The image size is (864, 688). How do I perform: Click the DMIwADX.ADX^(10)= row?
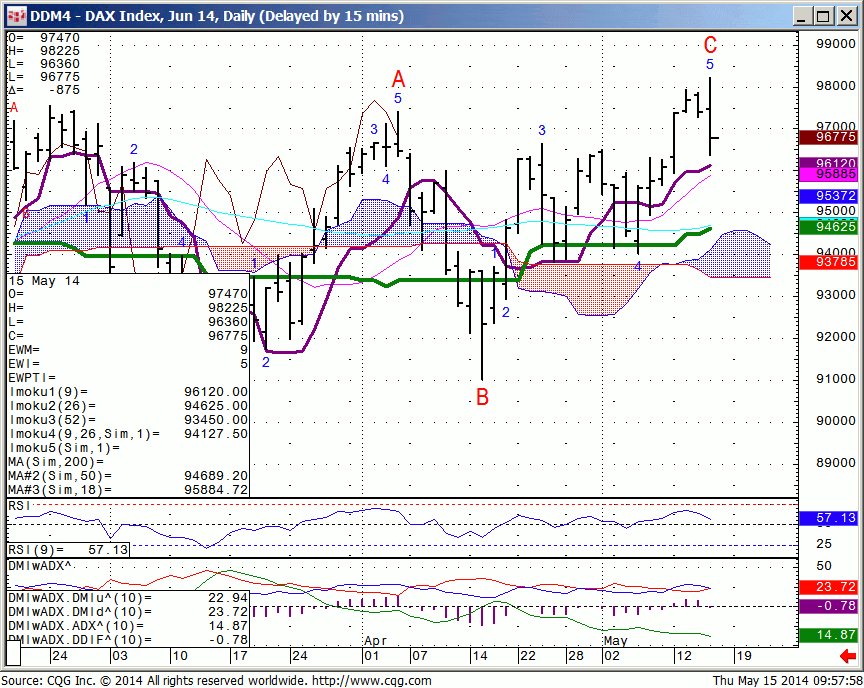(128, 626)
